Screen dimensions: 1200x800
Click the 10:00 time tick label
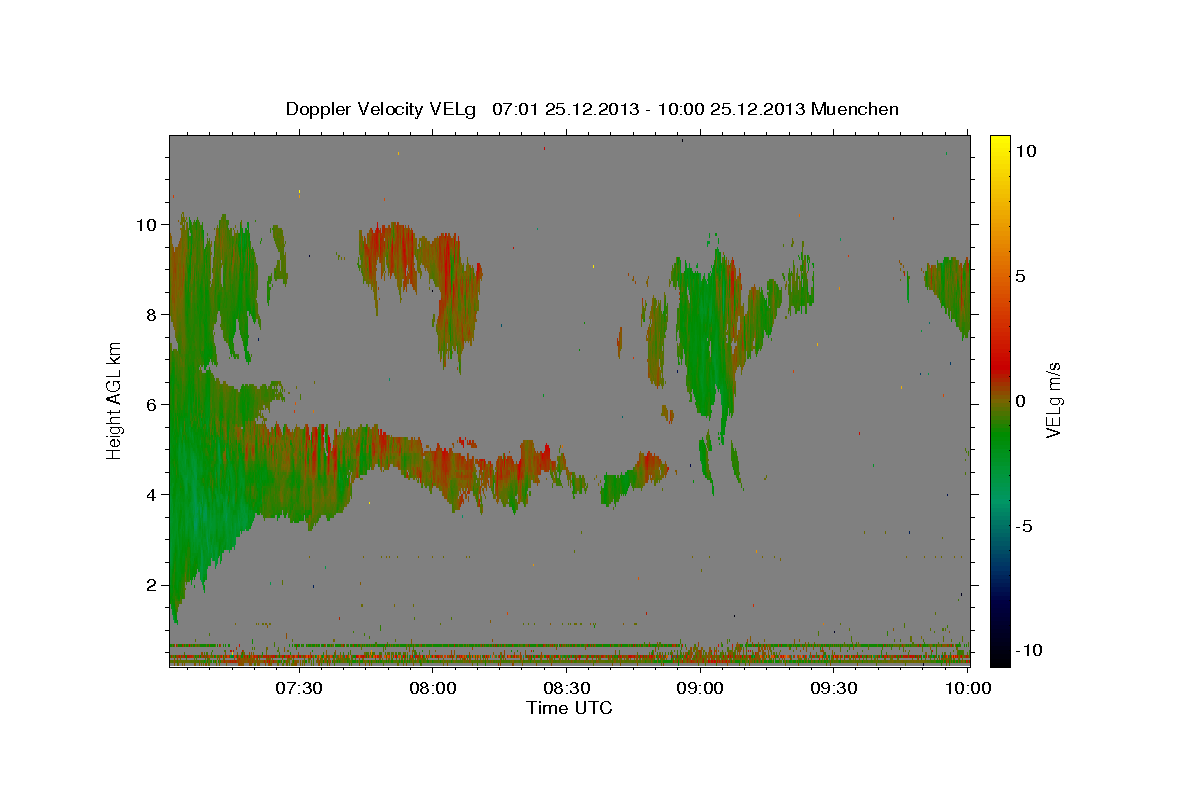point(968,688)
